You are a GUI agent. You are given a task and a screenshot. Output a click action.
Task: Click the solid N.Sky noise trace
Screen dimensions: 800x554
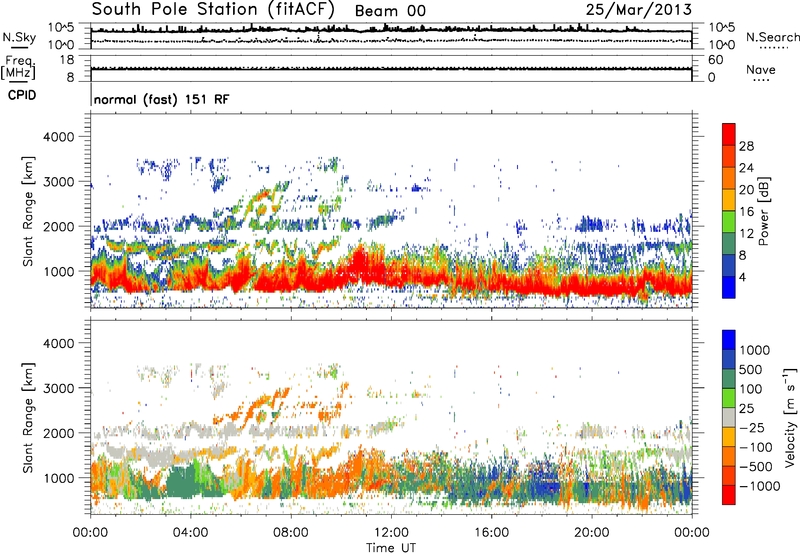(x=391, y=31)
